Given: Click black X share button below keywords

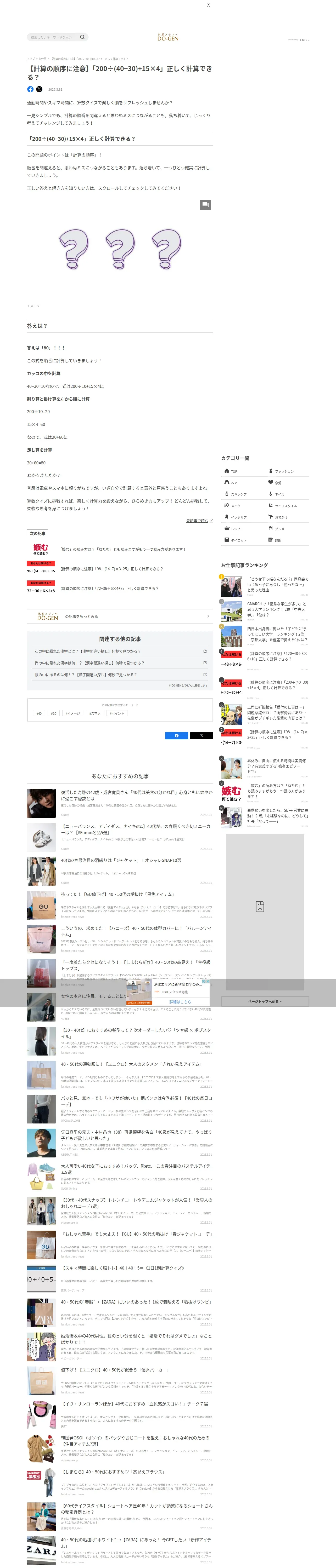Looking at the screenshot, I should 201,735.
